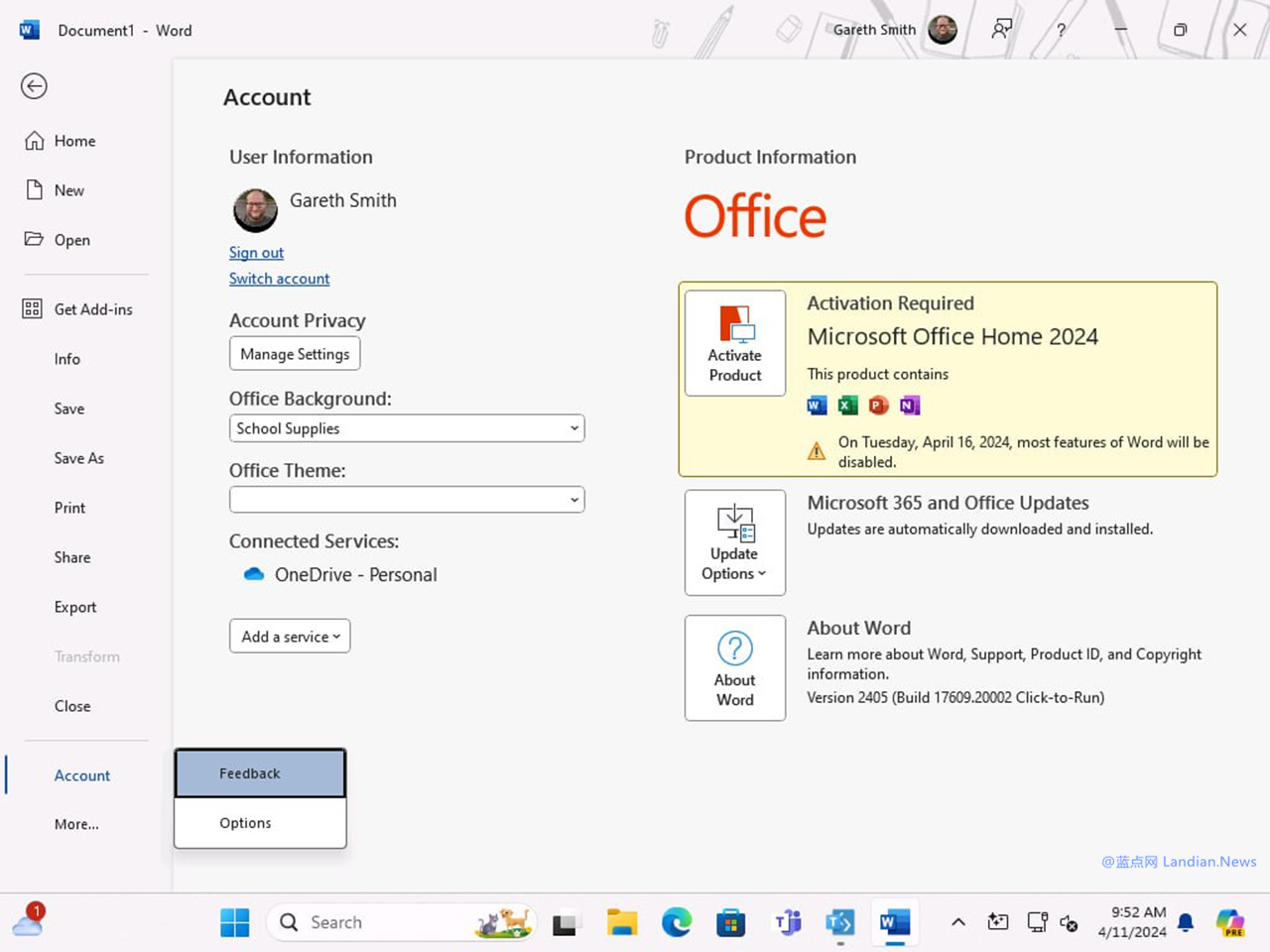Click the Open folder icon

click(x=34, y=239)
